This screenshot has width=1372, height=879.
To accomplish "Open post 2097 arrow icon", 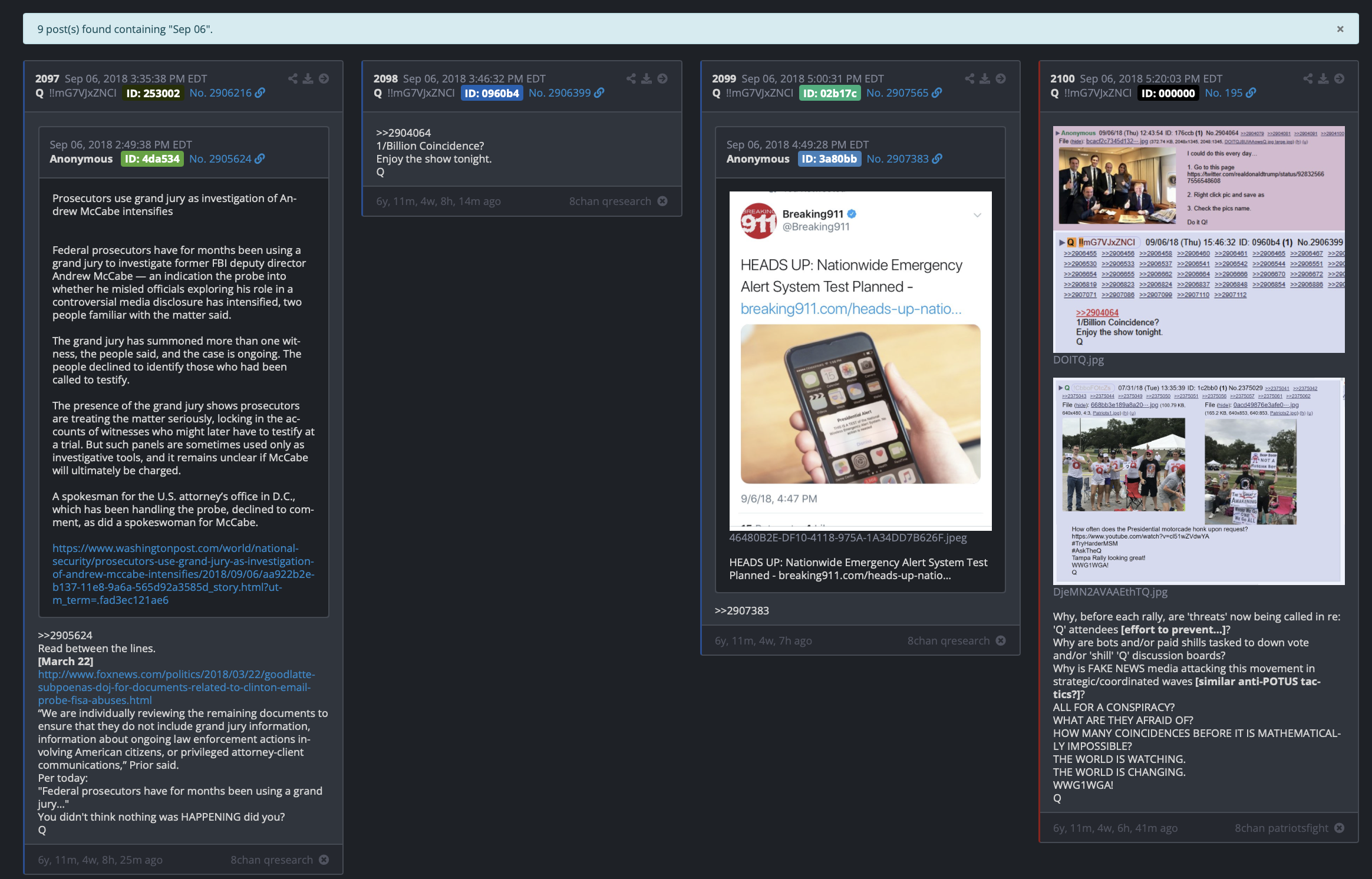I will [324, 78].
